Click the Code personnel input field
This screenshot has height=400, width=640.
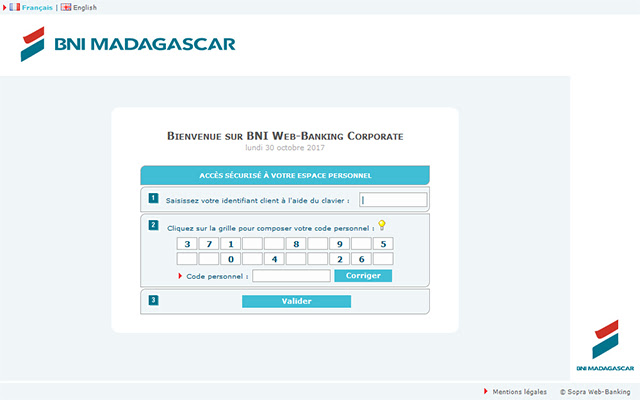(x=291, y=276)
